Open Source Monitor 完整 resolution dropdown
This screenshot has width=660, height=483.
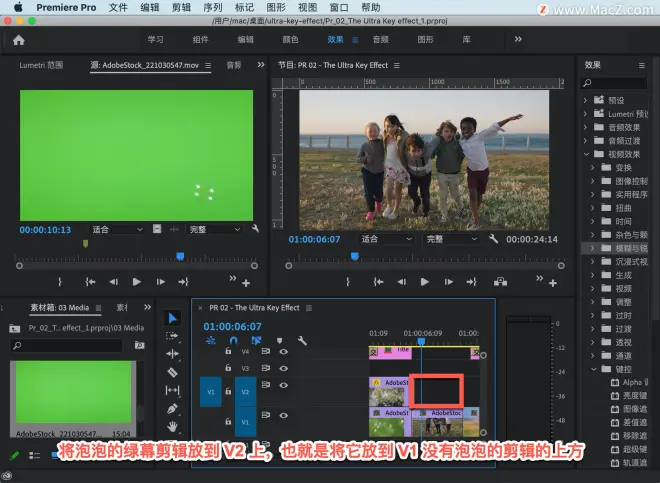pos(214,229)
